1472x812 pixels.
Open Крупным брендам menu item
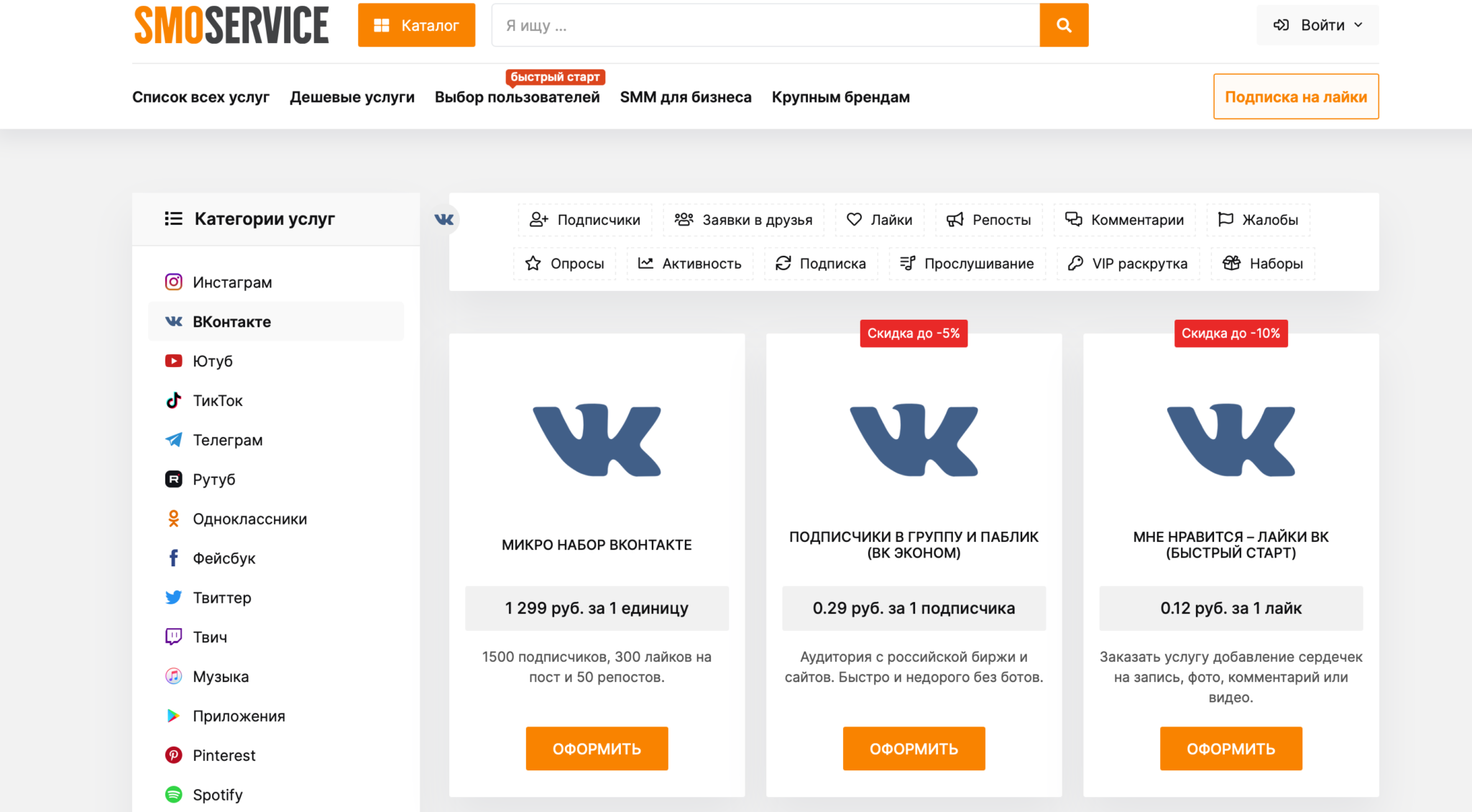tap(841, 97)
